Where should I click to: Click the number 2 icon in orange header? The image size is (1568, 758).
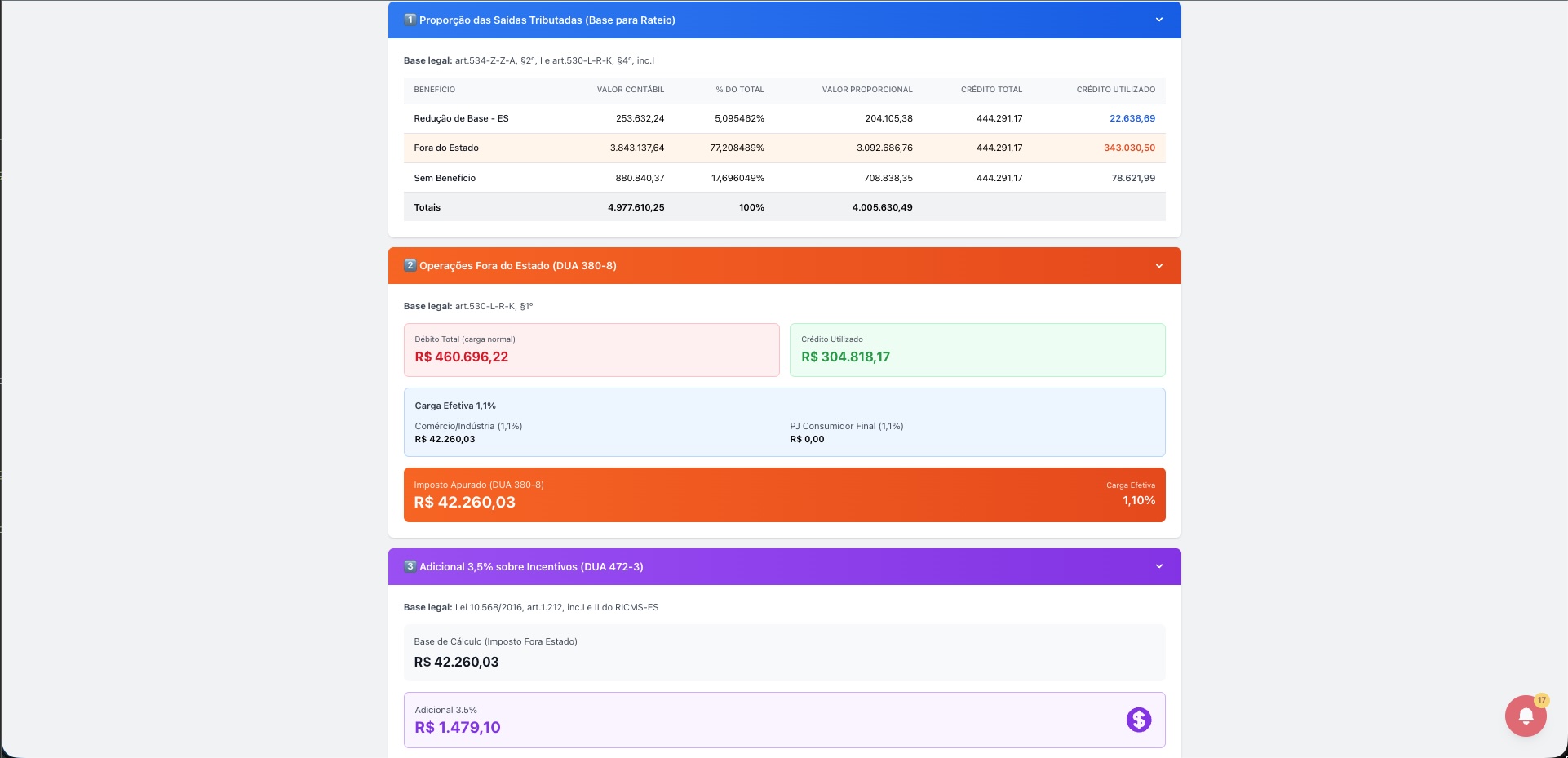[410, 265]
